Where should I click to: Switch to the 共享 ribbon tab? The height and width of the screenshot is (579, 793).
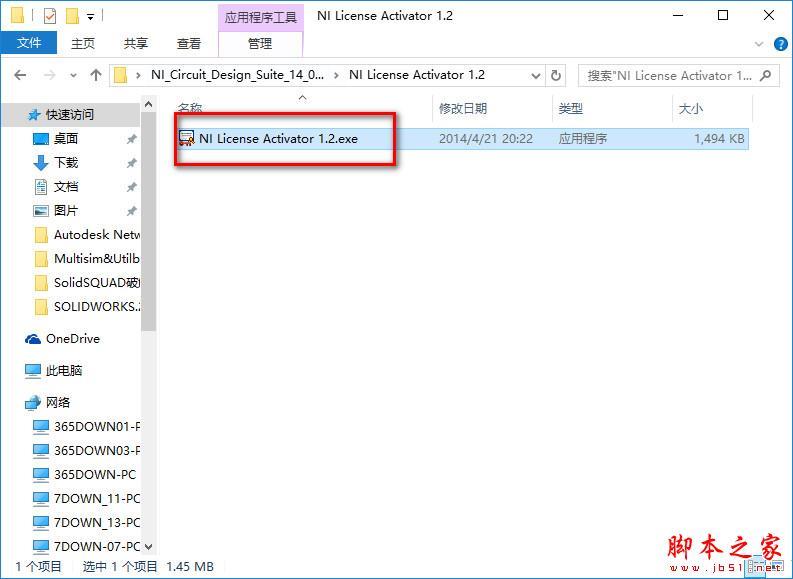click(x=136, y=43)
